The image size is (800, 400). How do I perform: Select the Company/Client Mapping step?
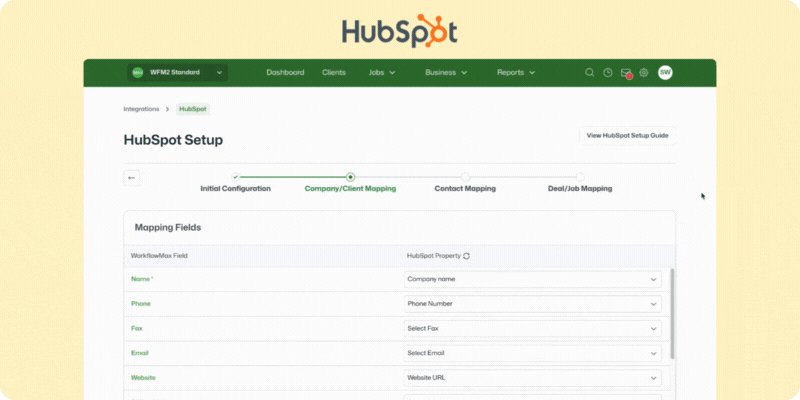click(x=350, y=183)
